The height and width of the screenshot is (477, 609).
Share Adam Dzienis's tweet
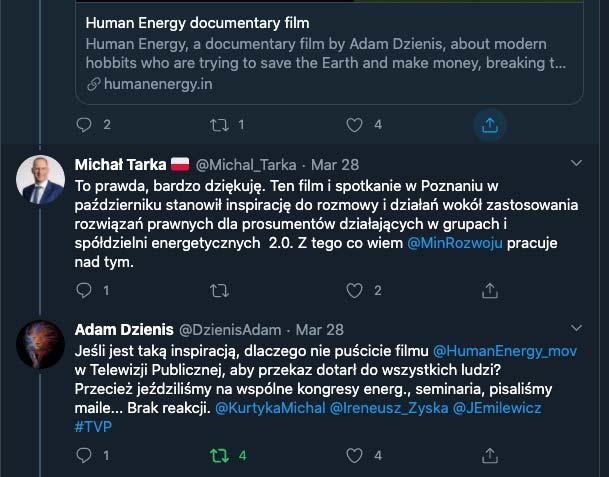pos(489,455)
